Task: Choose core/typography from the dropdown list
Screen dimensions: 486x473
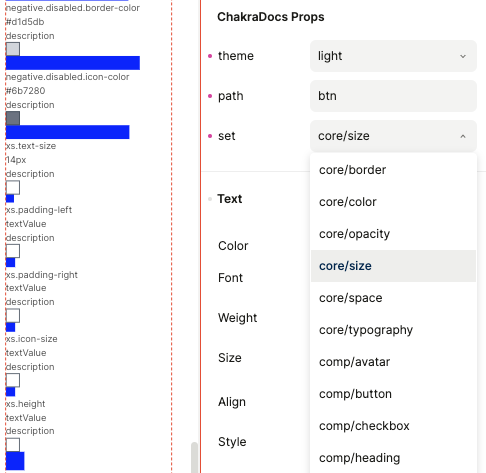Action: (393, 330)
